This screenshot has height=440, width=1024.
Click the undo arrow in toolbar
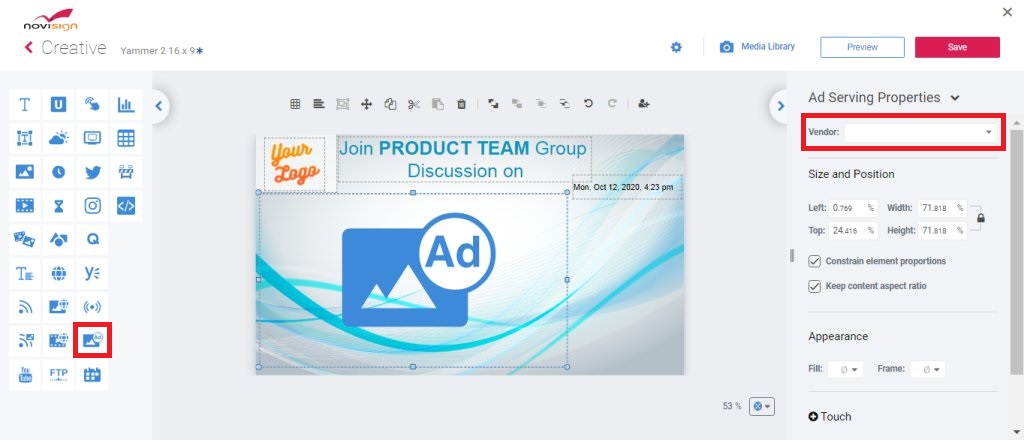pyautogui.click(x=588, y=103)
